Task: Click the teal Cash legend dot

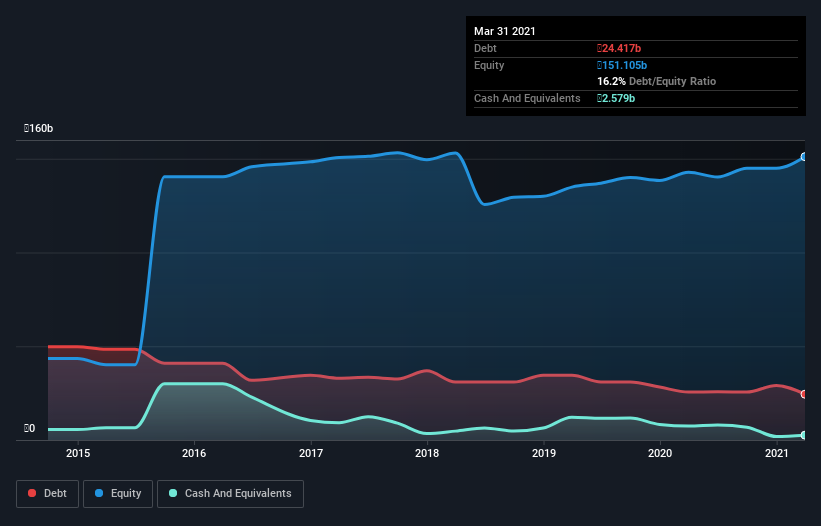Action: (173, 493)
